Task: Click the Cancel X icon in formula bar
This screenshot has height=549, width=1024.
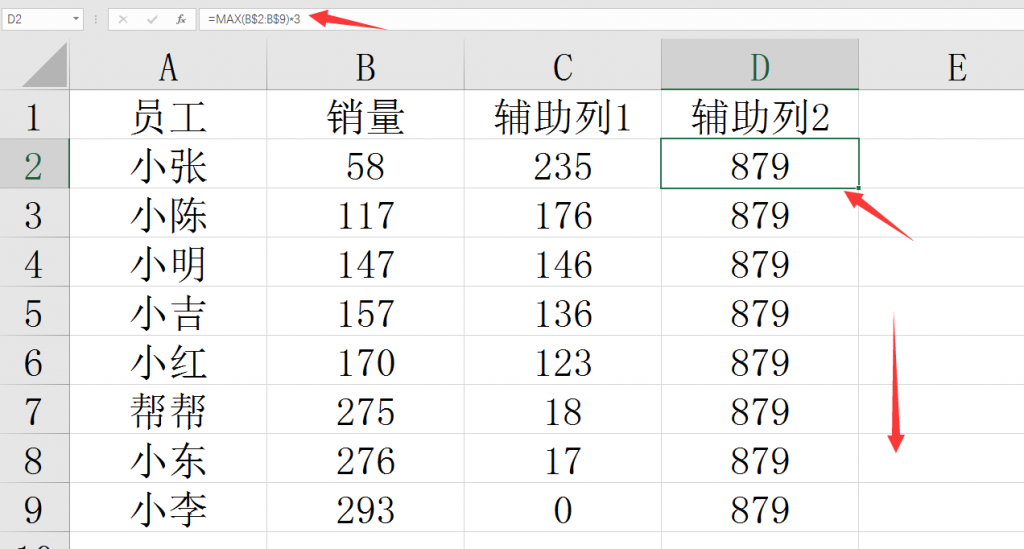Action: [123, 19]
